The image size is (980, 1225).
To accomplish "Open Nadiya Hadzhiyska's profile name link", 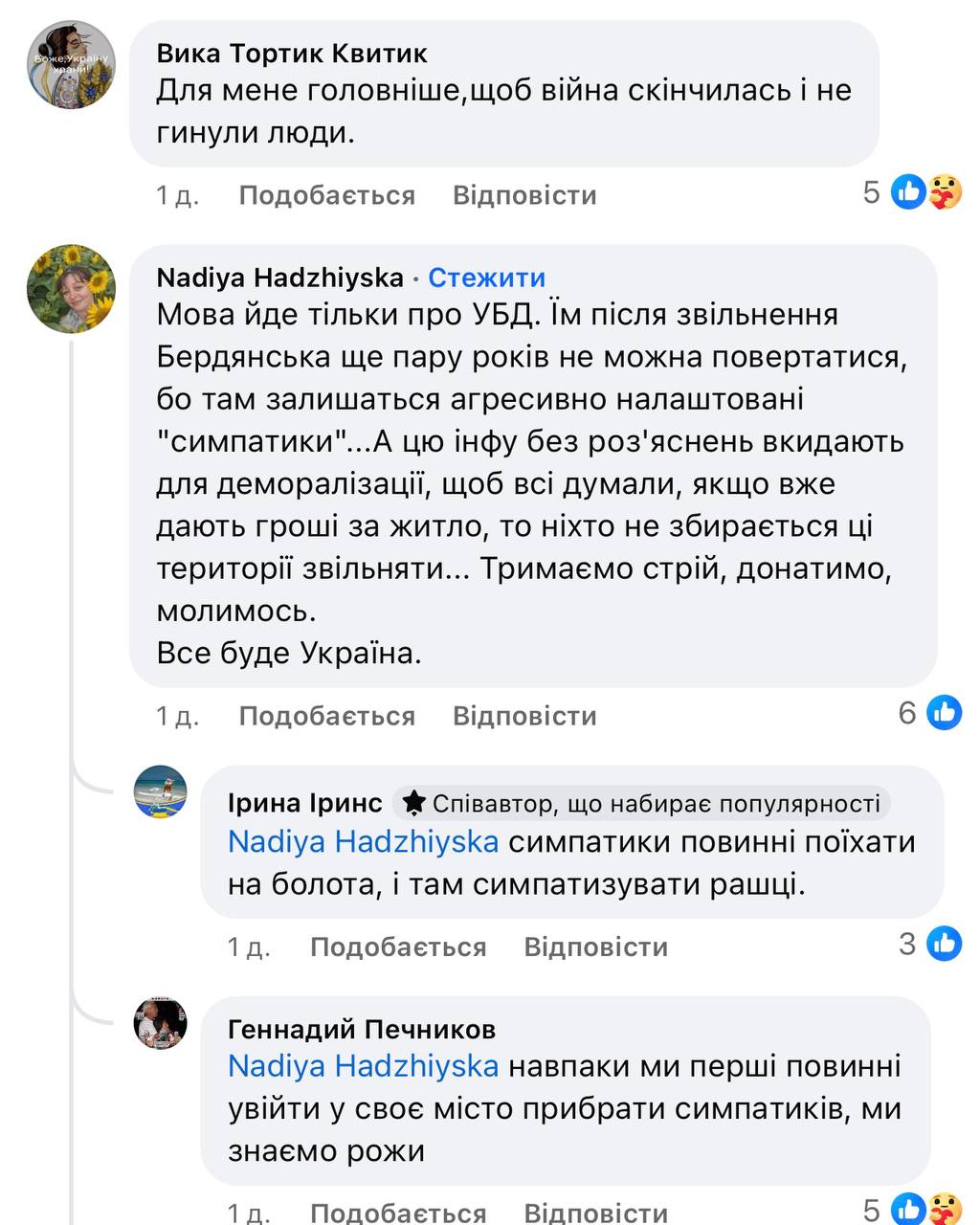I will click(x=279, y=278).
